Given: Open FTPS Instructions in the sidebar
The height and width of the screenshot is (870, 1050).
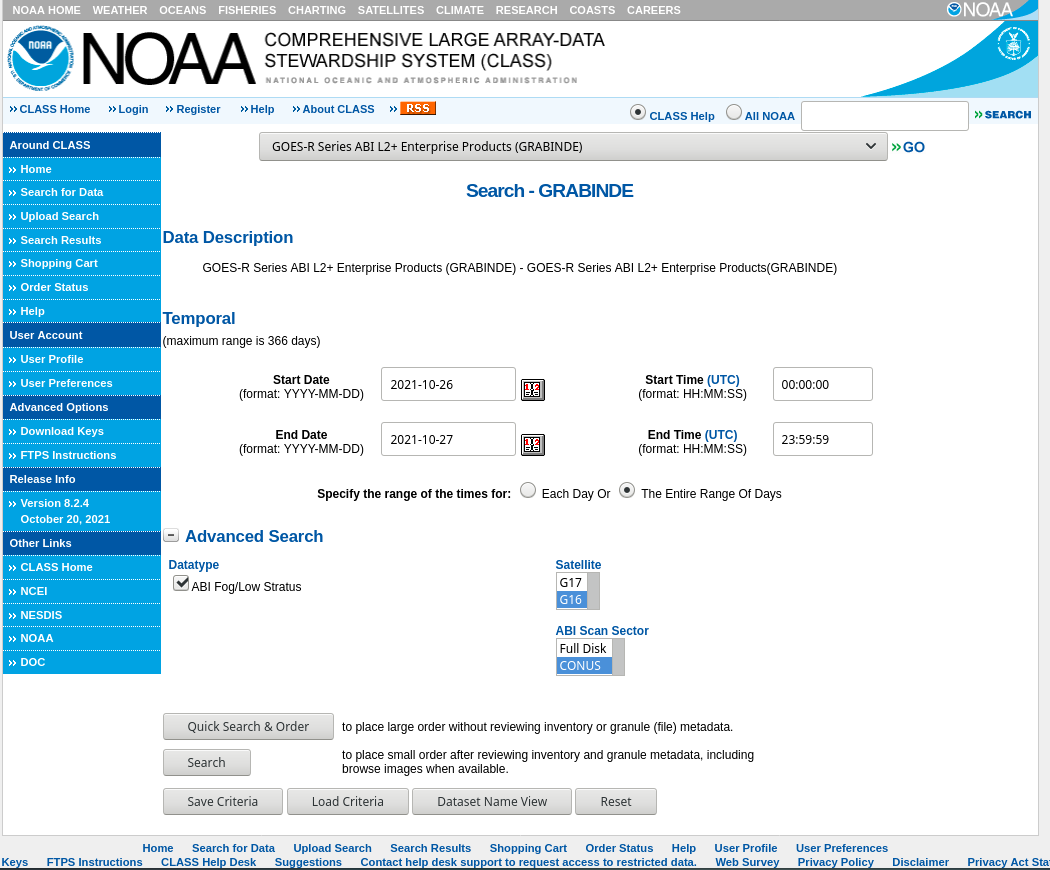Looking at the screenshot, I should [68, 455].
